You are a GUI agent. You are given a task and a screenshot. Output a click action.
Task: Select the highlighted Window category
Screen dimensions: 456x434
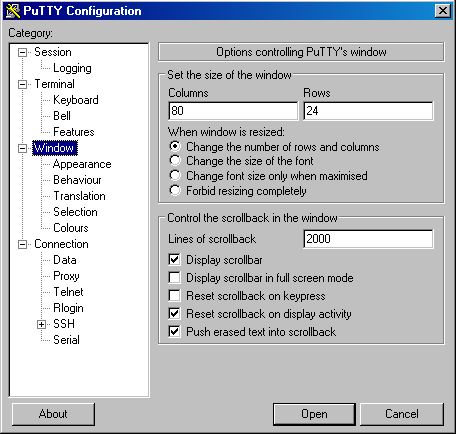(x=55, y=148)
